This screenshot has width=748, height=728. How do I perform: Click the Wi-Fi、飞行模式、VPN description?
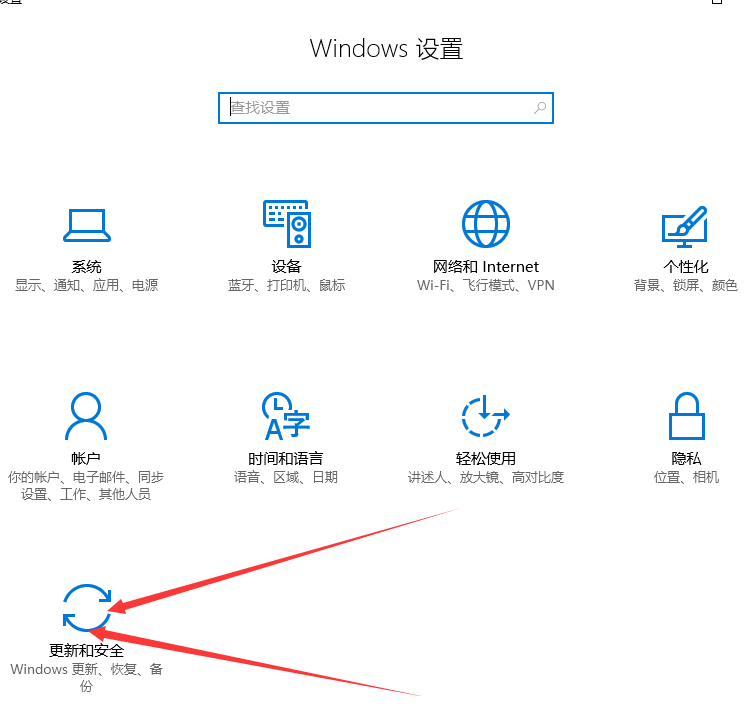coord(486,285)
